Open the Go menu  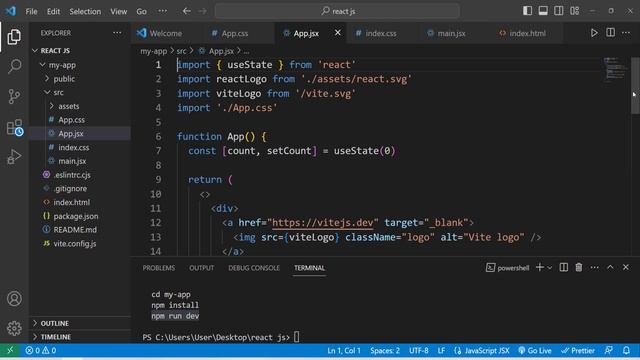click(141, 11)
